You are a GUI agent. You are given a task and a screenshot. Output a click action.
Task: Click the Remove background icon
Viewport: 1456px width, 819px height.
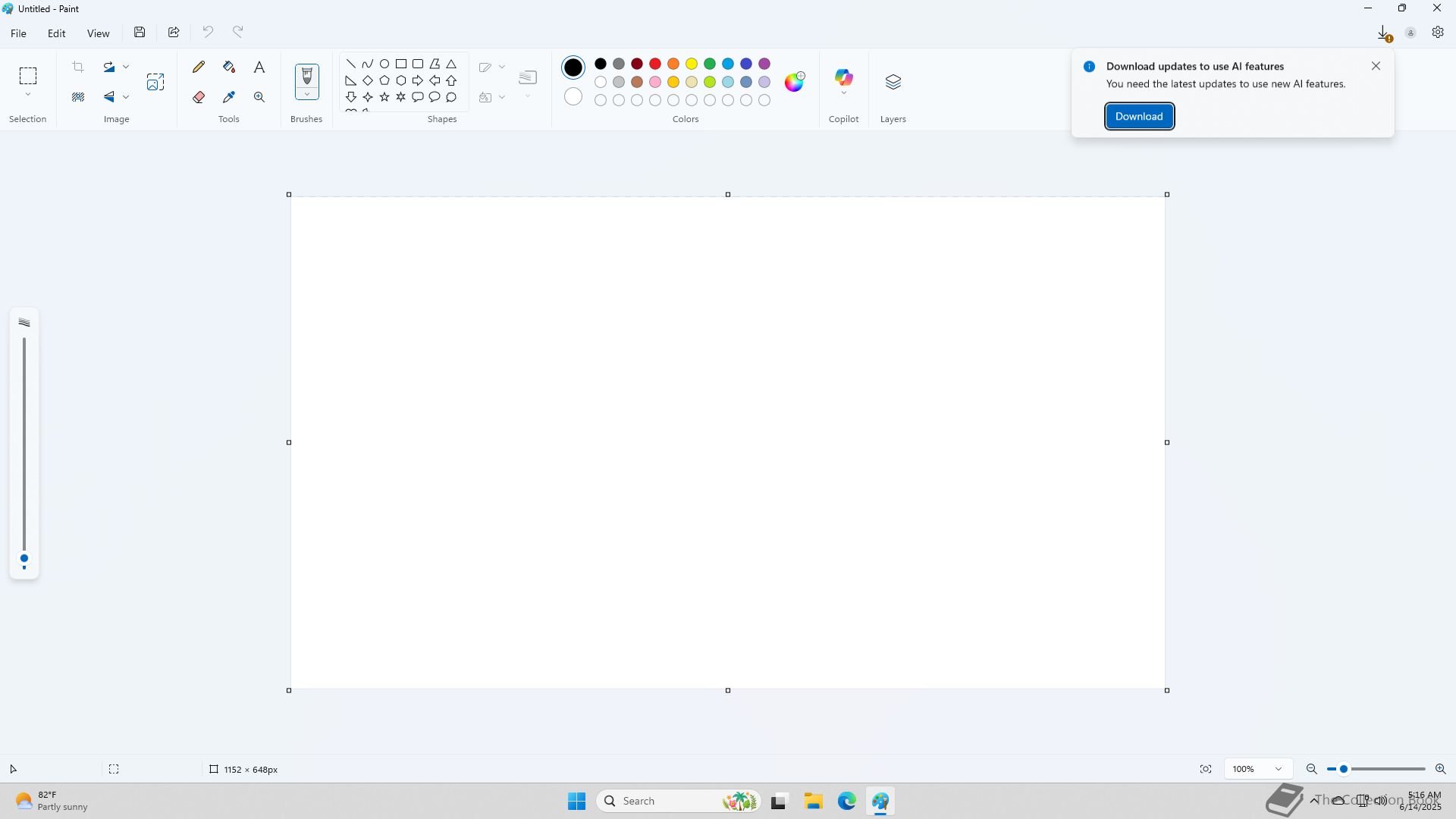click(x=78, y=97)
